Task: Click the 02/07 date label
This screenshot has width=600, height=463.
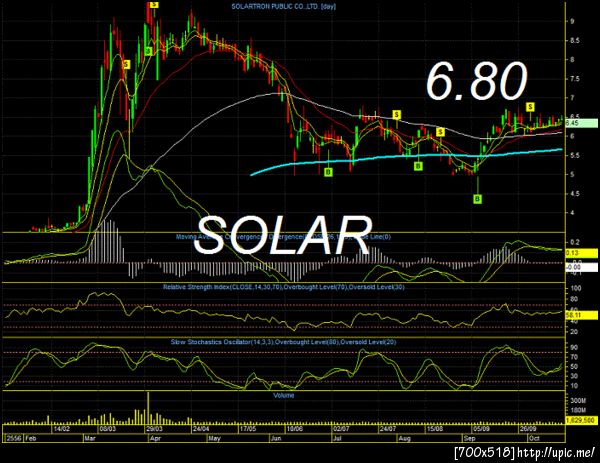Action: click(341, 429)
